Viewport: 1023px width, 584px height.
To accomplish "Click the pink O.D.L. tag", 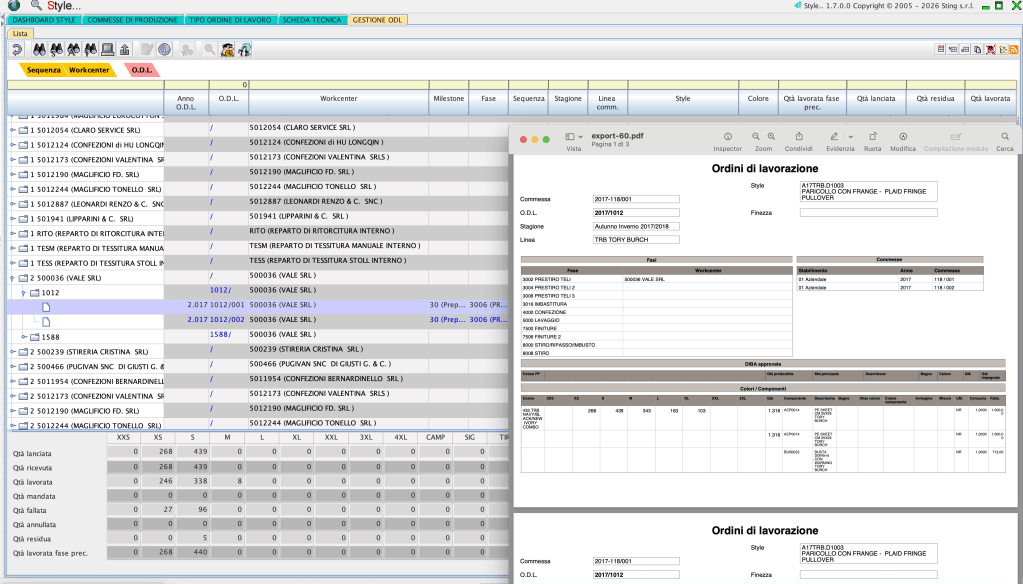I will pos(141,70).
